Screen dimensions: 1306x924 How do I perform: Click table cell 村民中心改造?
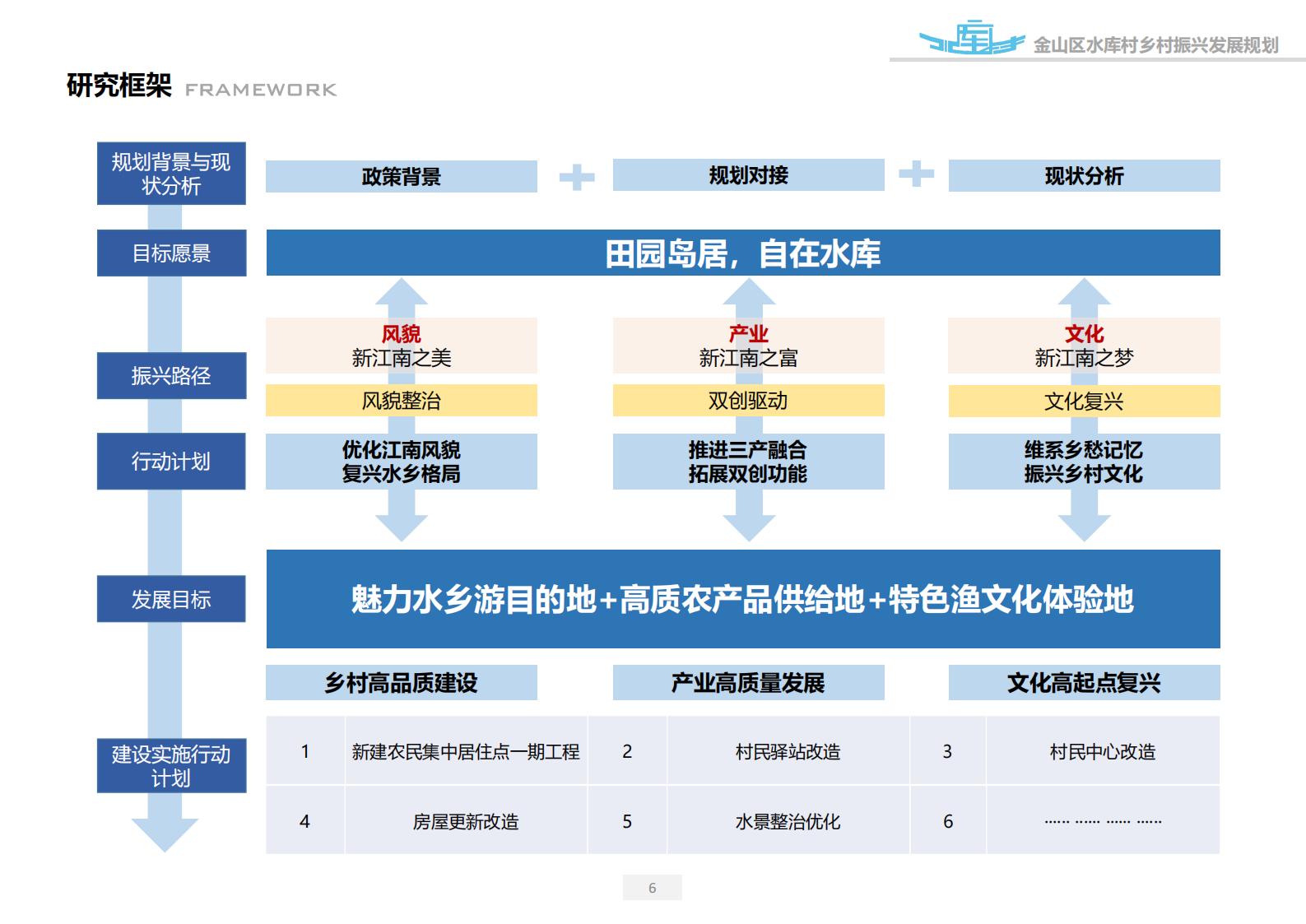(1103, 750)
